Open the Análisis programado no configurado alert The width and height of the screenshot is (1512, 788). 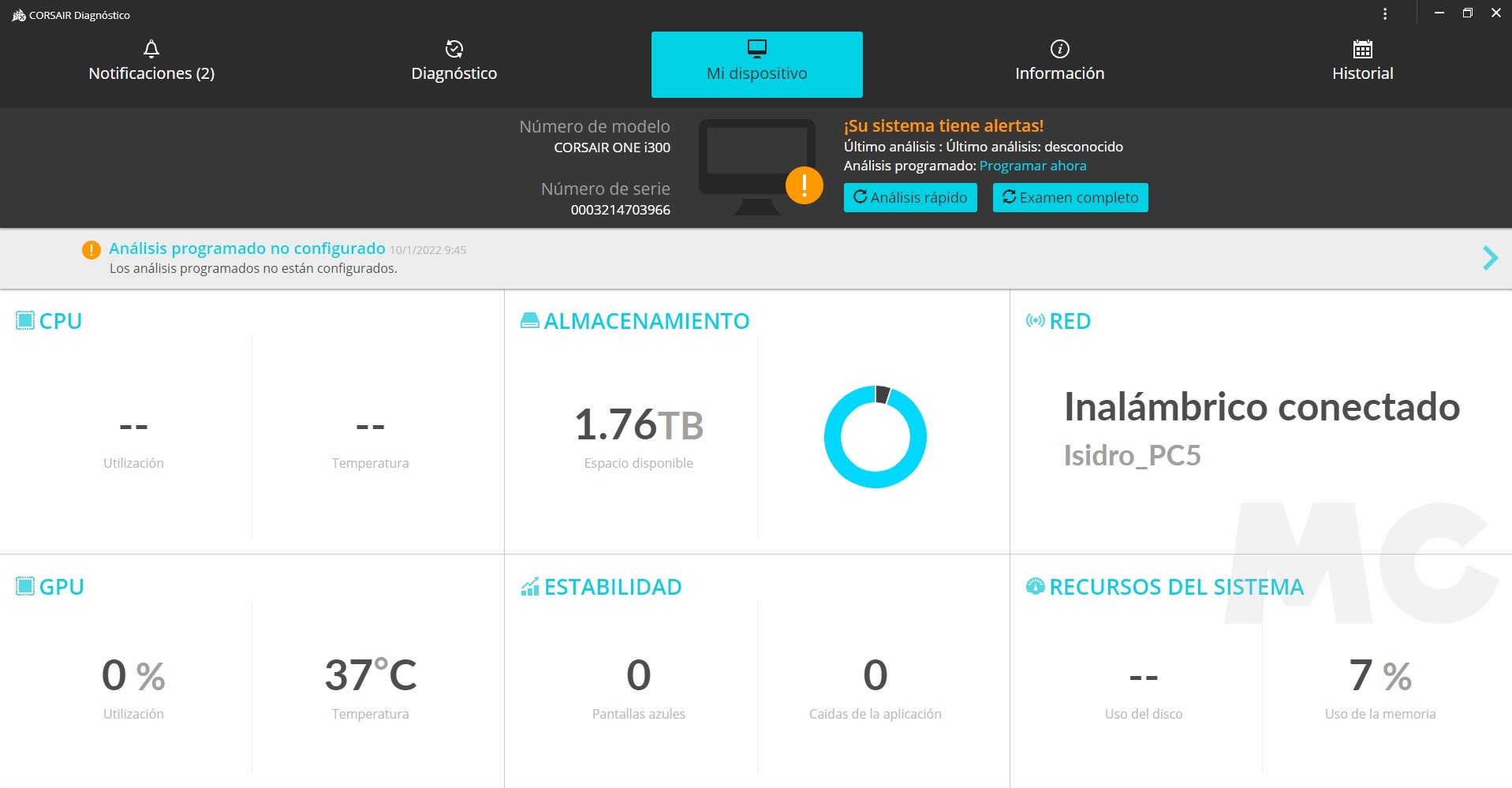(247, 248)
